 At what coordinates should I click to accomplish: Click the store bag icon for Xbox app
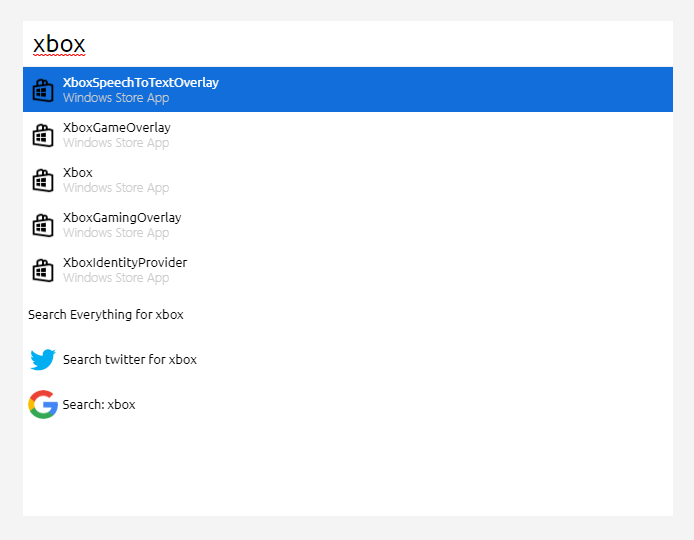point(43,180)
